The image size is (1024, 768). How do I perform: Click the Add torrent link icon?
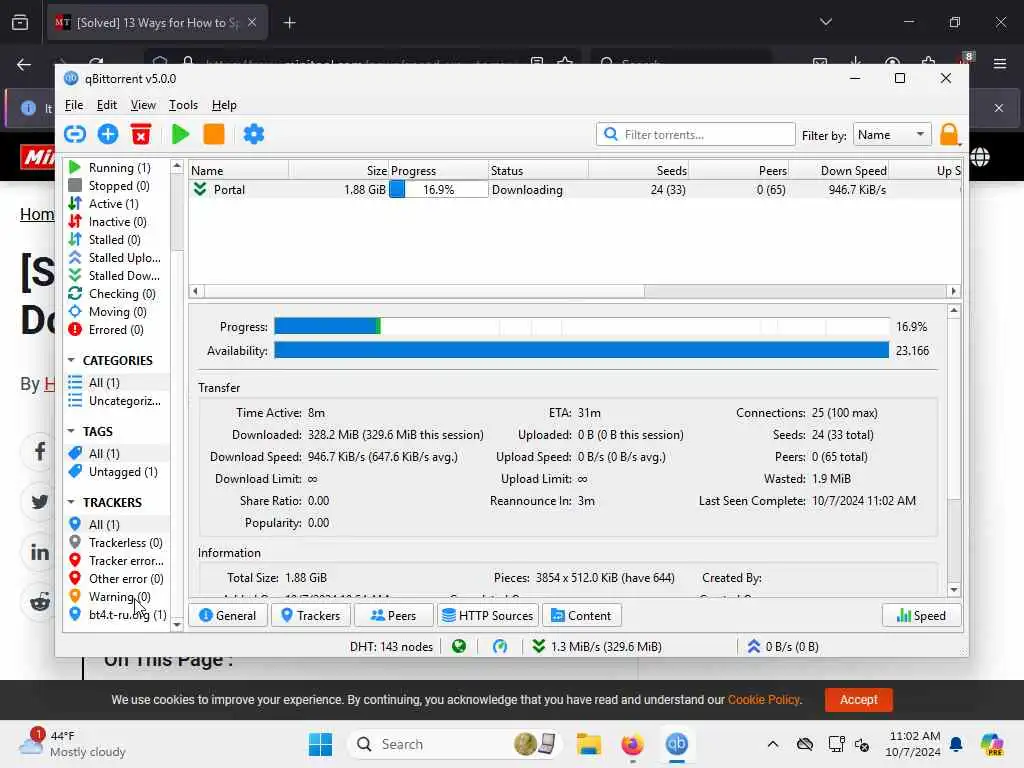[75, 135]
